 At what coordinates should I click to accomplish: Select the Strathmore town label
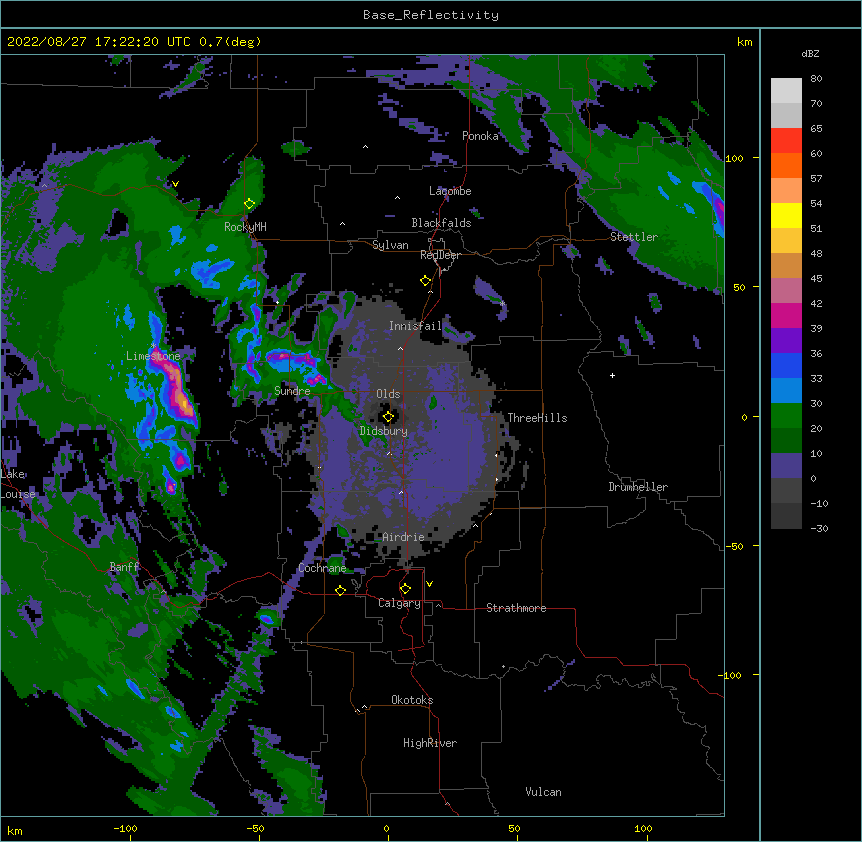516,608
